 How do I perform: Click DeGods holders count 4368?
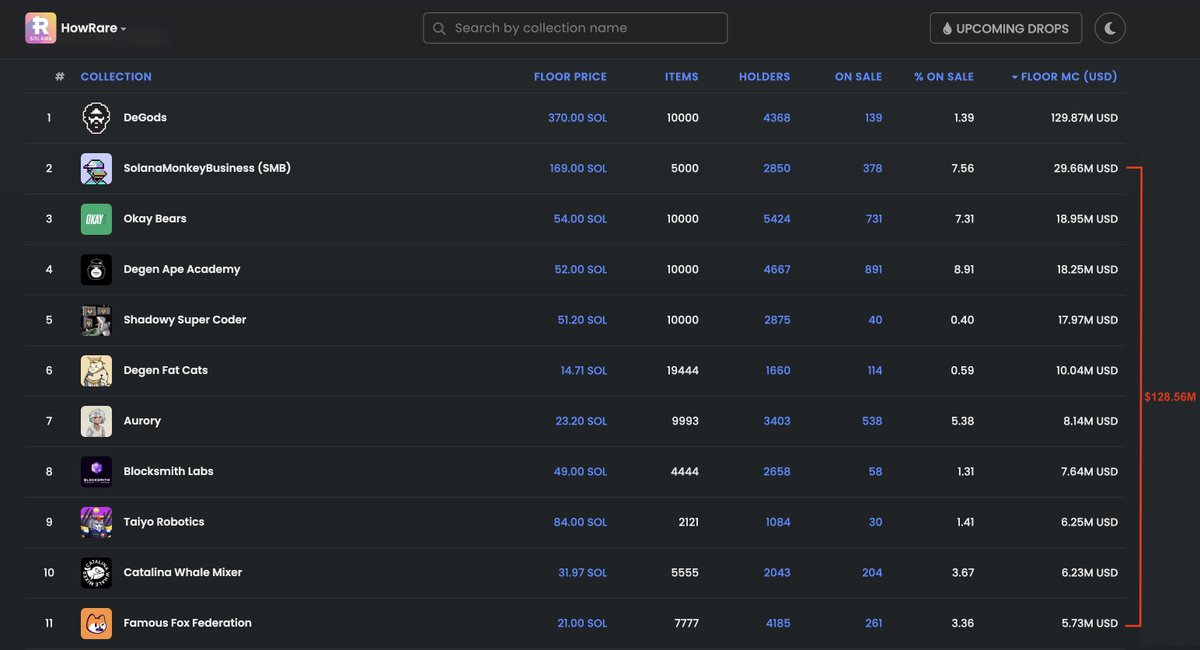776,118
